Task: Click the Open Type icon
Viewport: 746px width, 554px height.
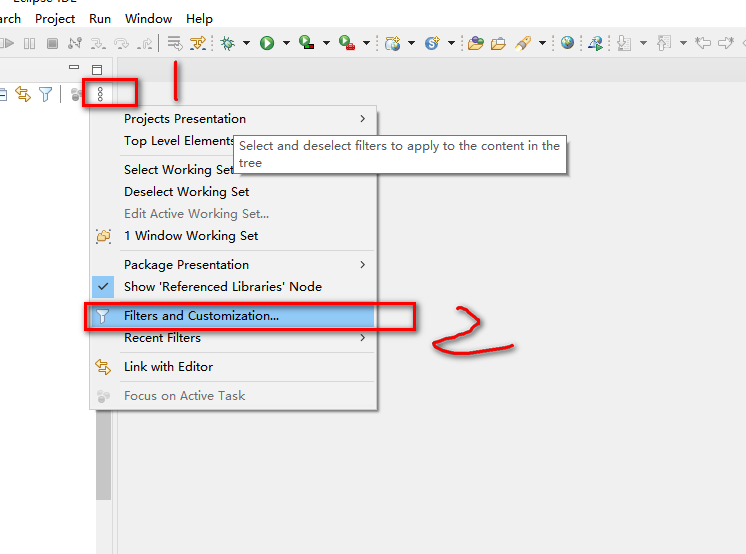Action: 475,43
